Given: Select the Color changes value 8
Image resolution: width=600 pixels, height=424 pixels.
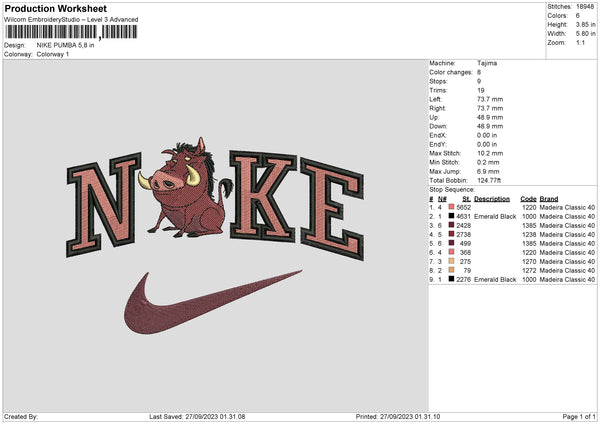Looking at the screenshot, I should tap(479, 72).
